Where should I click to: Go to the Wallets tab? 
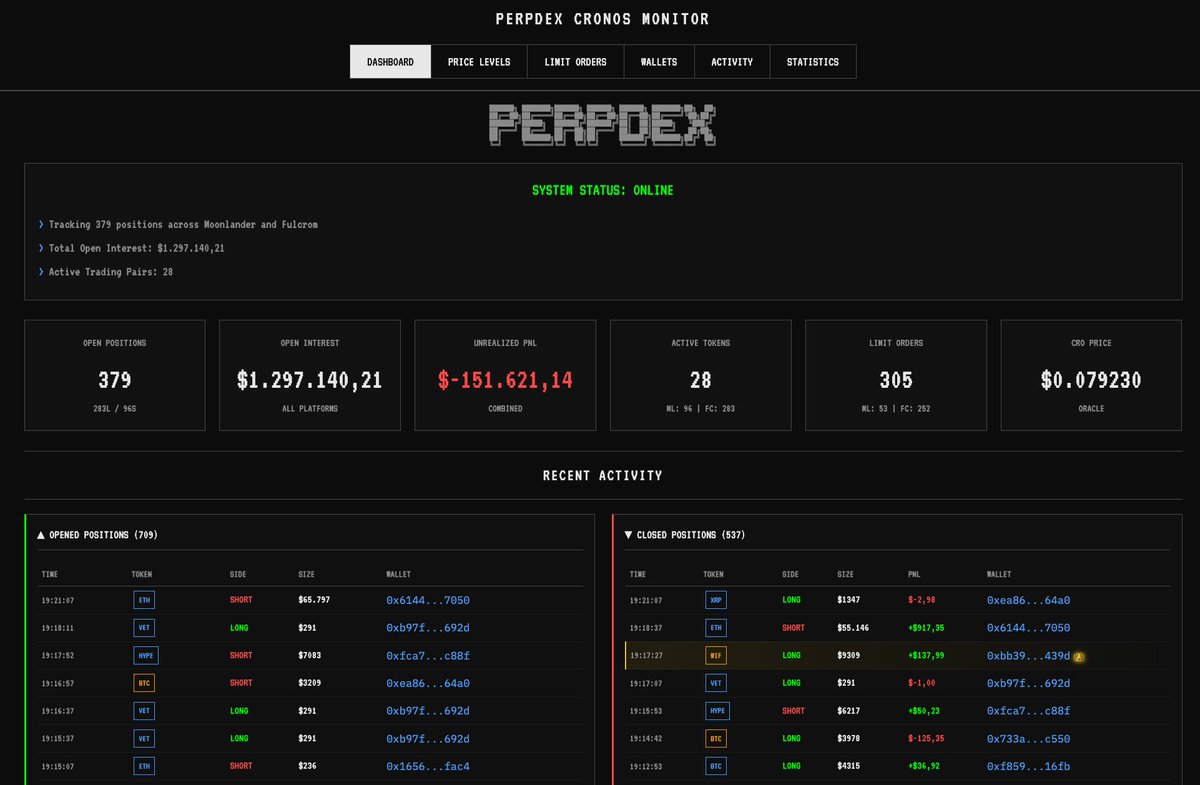pyautogui.click(x=659, y=61)
